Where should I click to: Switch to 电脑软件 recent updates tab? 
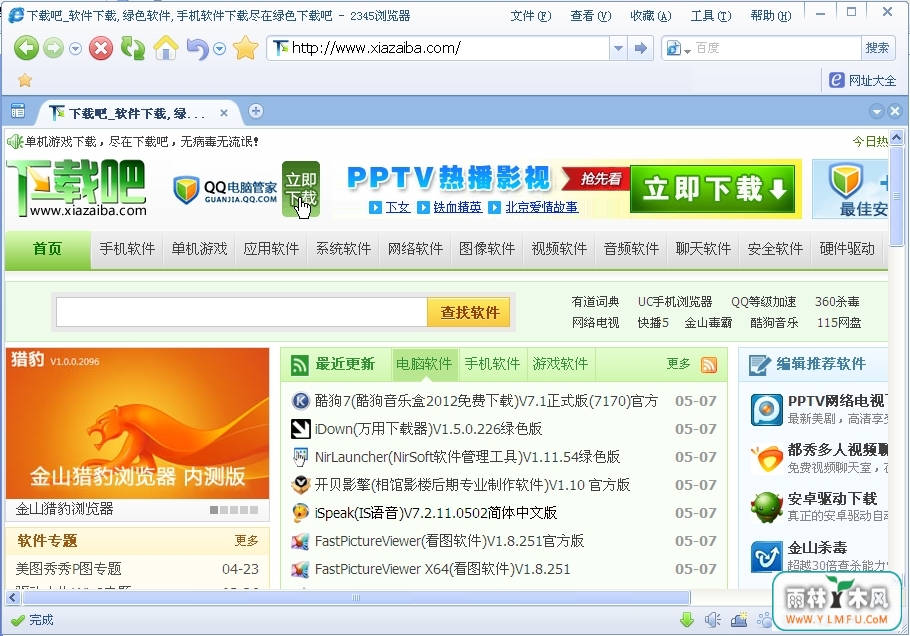tap(424, 364)
